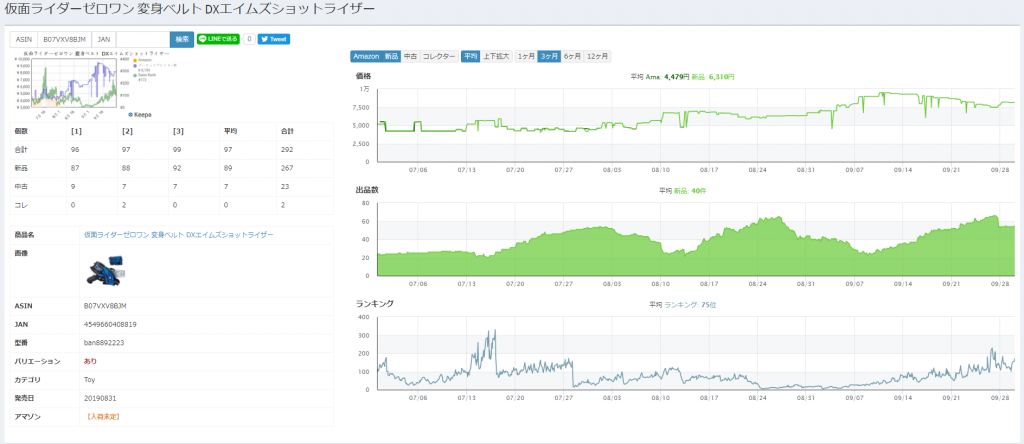Switch to the 6ヶ月 time range
Image resolution: width=1024 pixels, height=444 pixels.
[x=572, y=57]
